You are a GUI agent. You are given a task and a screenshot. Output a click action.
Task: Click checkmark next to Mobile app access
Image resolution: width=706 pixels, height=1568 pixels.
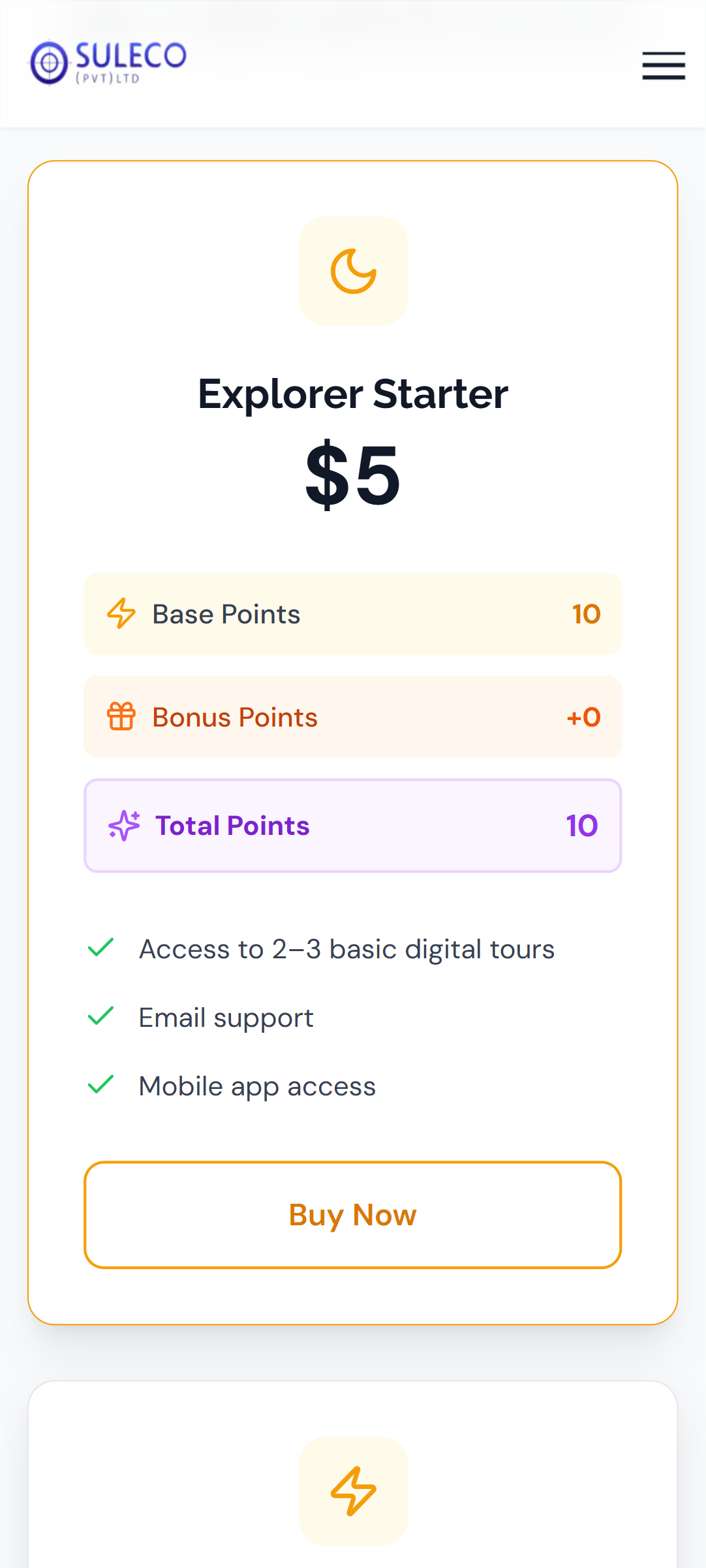point(101,1085)
